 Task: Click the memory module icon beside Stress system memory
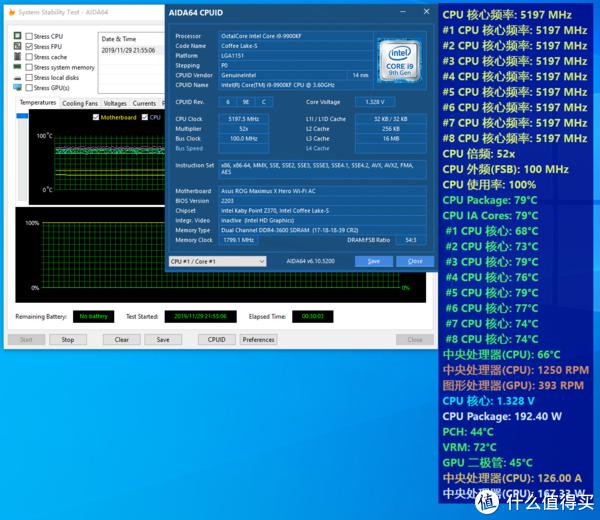pyautogui.click(x=17, y=67)
